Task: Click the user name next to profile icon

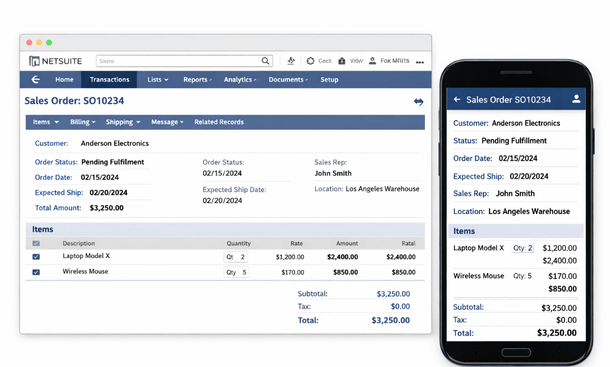Action: [394, 61]
